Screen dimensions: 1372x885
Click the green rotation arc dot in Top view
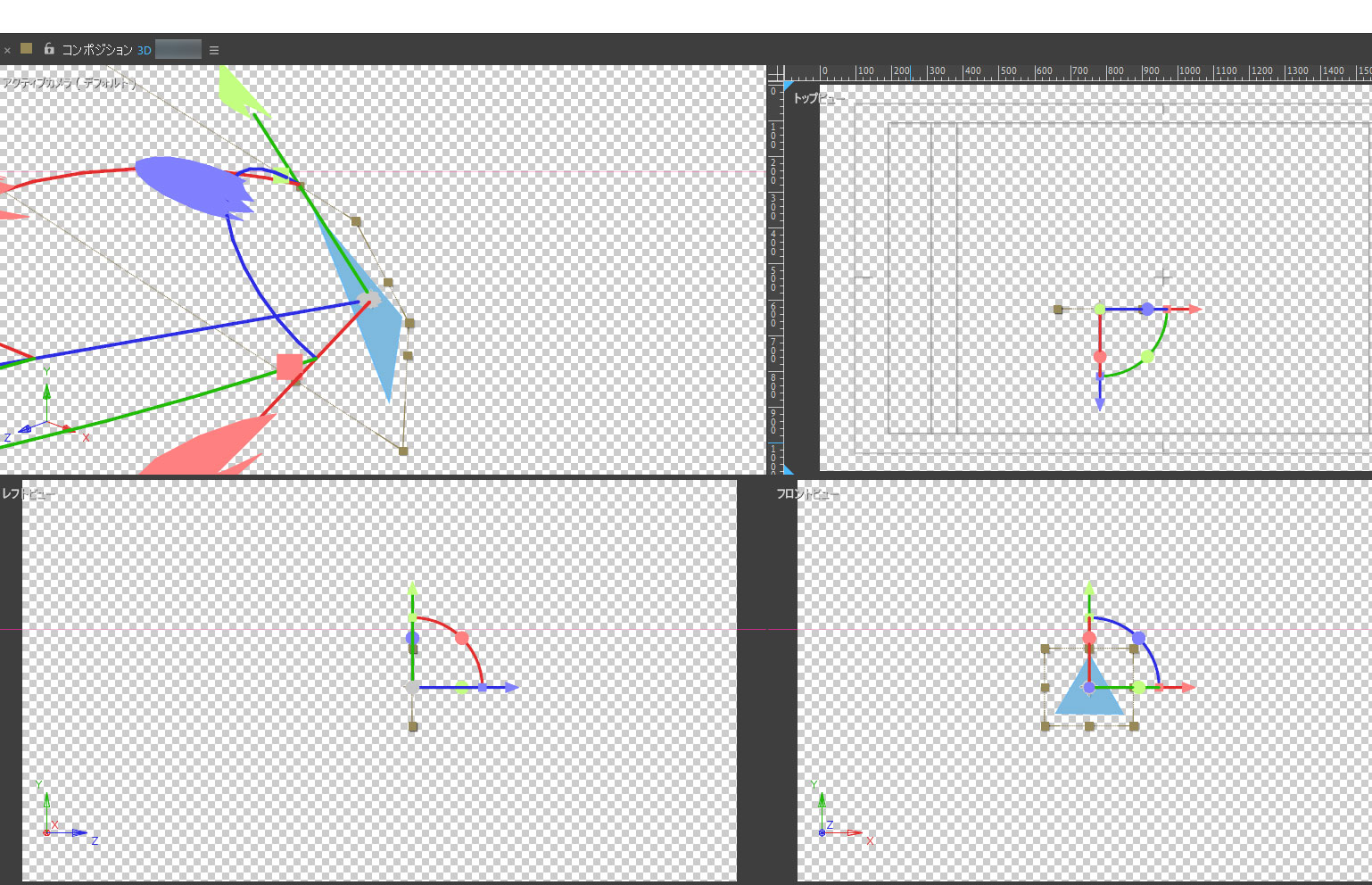1147,356
